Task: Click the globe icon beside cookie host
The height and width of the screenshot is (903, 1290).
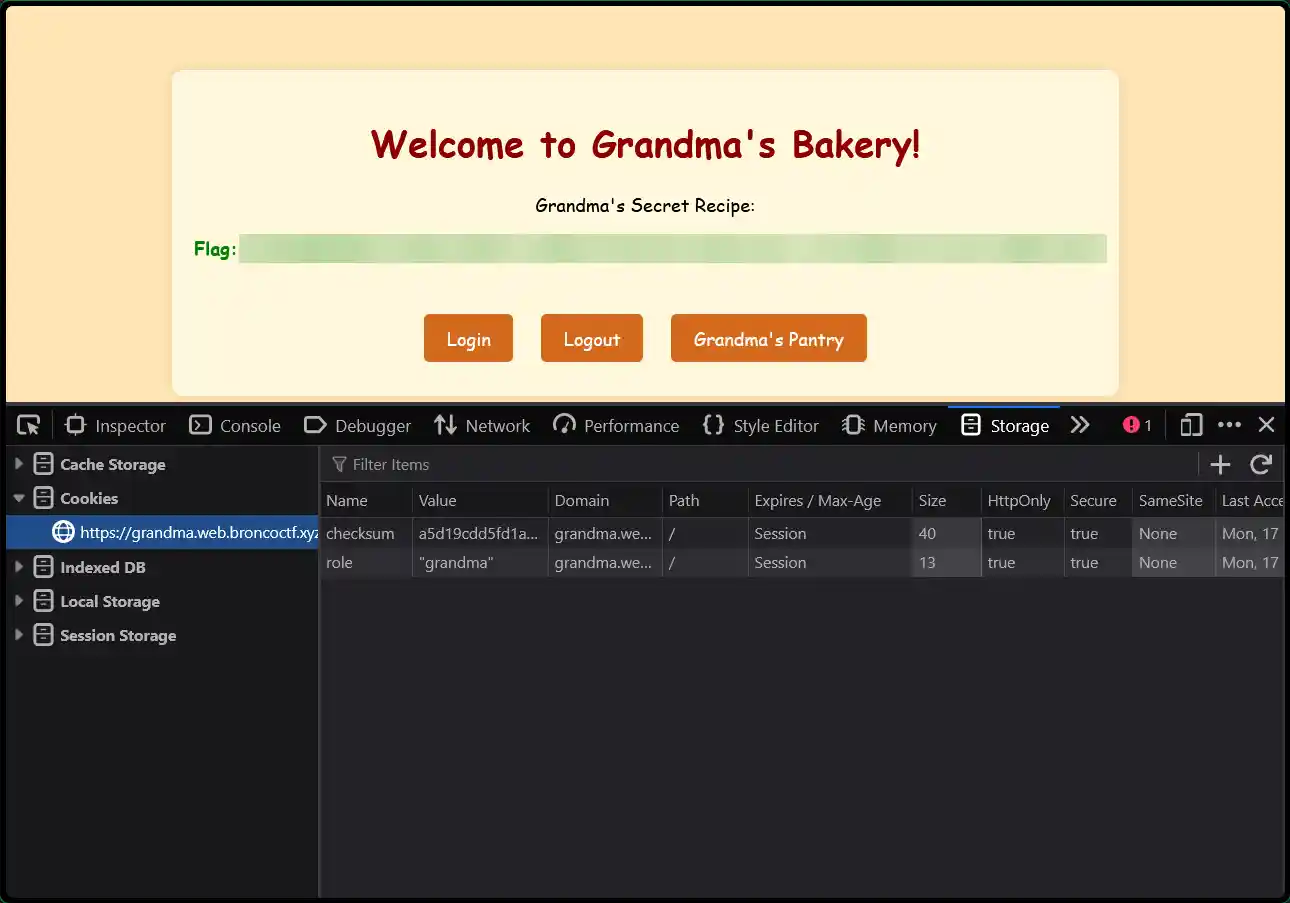Action: (x=63, y=532)
